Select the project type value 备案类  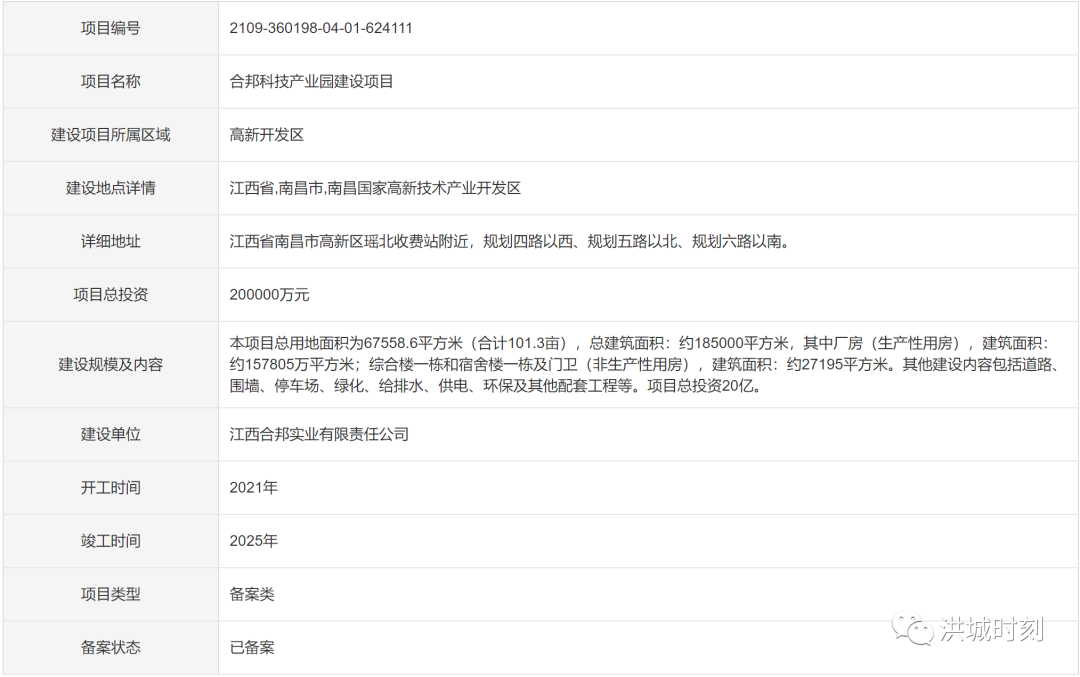(252, 594)
